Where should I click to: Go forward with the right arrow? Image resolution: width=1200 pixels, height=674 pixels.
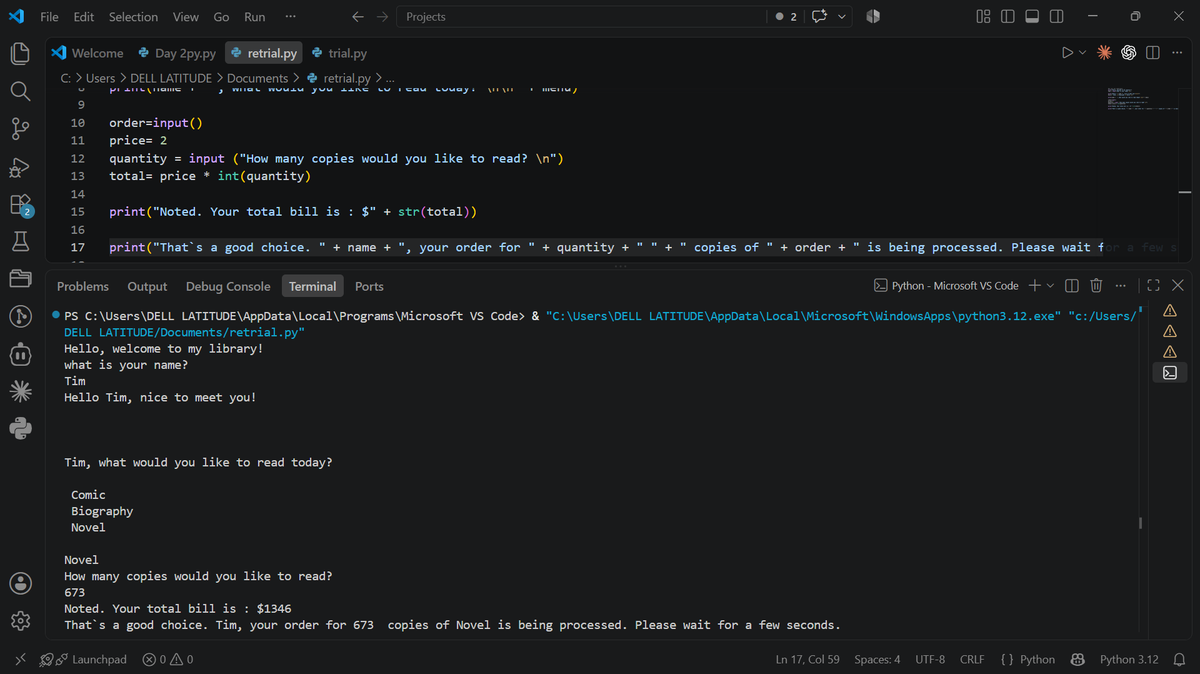point(383,17)
